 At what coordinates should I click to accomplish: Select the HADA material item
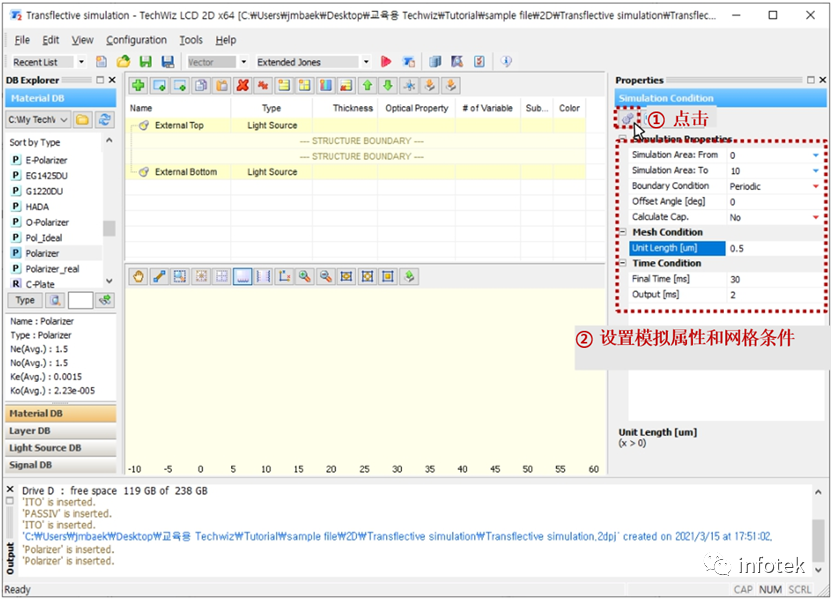point(37,207)
